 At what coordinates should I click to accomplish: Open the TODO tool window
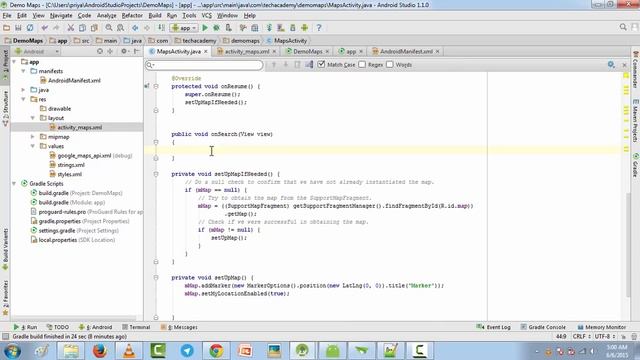[58, 327]
